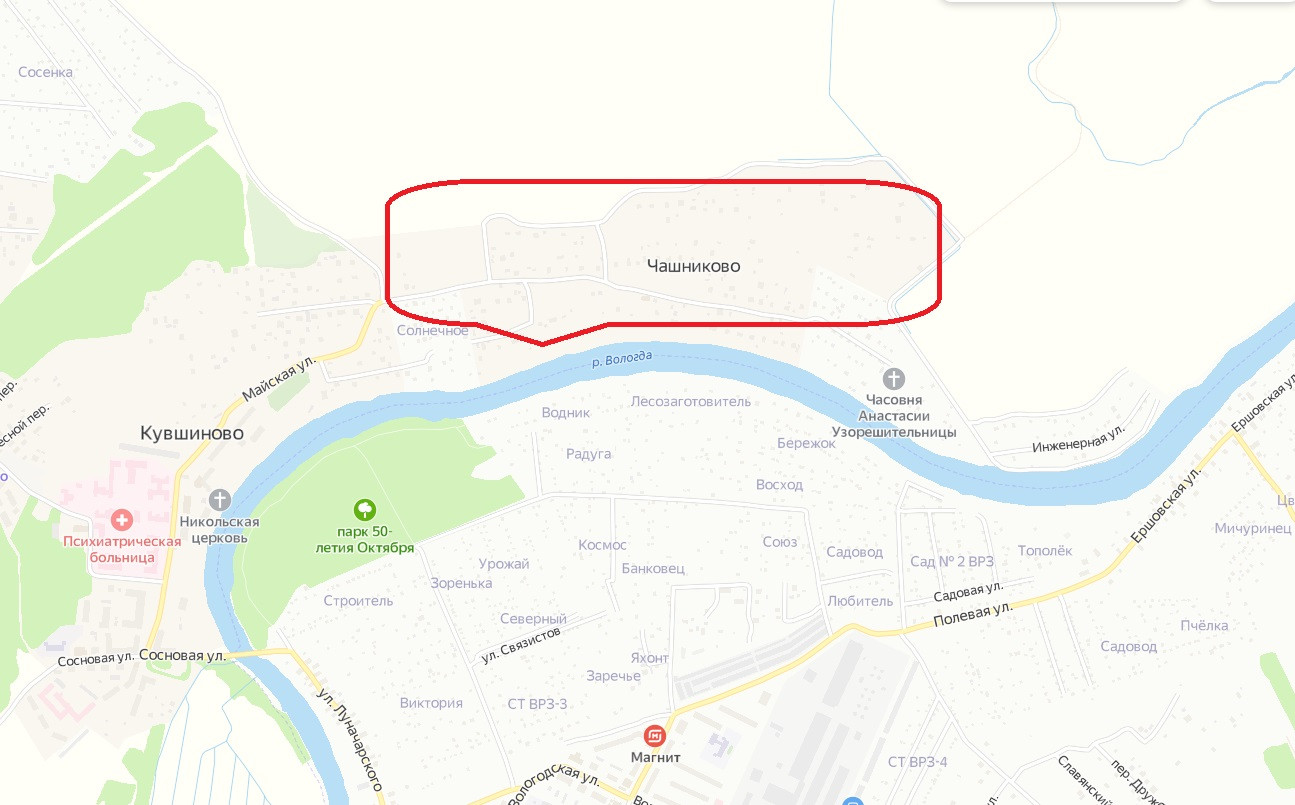
Task: Click the Лесозаготовитель garden label
Action: click(690, 401)
